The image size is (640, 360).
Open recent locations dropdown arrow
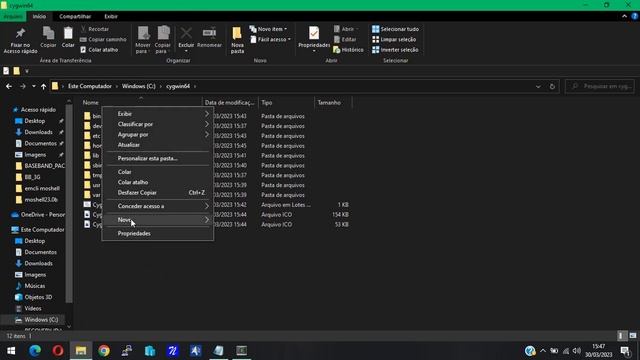click(x=33, y=87)
